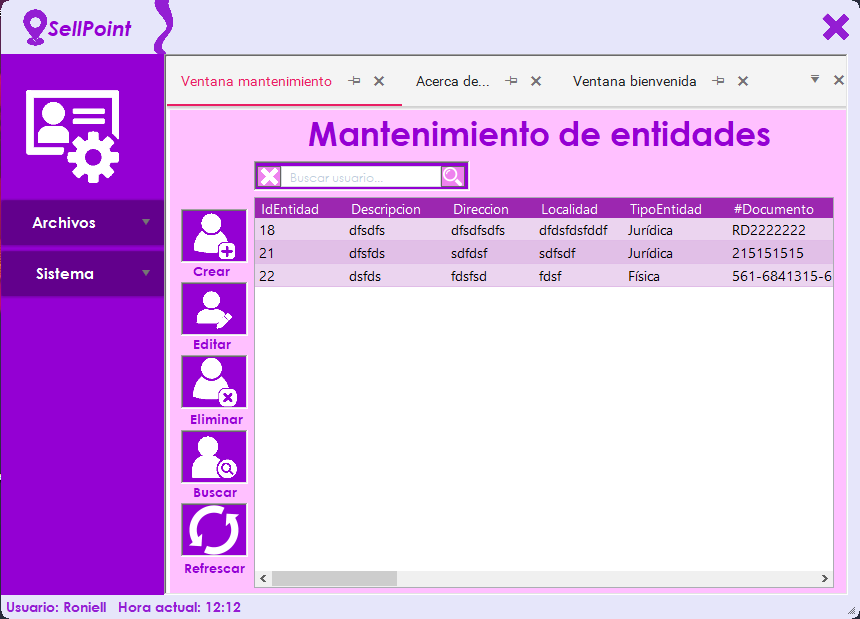Screen dimensions: 860x619
Task: Select the row with IdEntidad 21
Action: [544, 253]
